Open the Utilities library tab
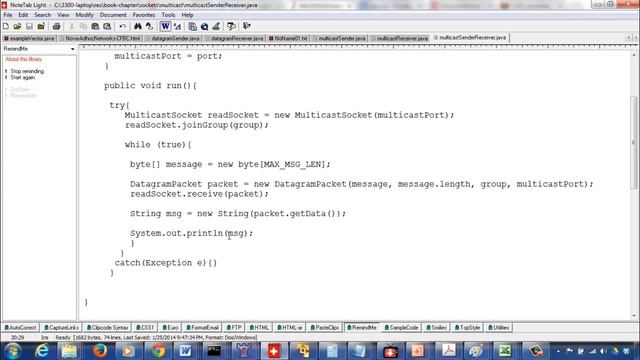 point(498,328)
